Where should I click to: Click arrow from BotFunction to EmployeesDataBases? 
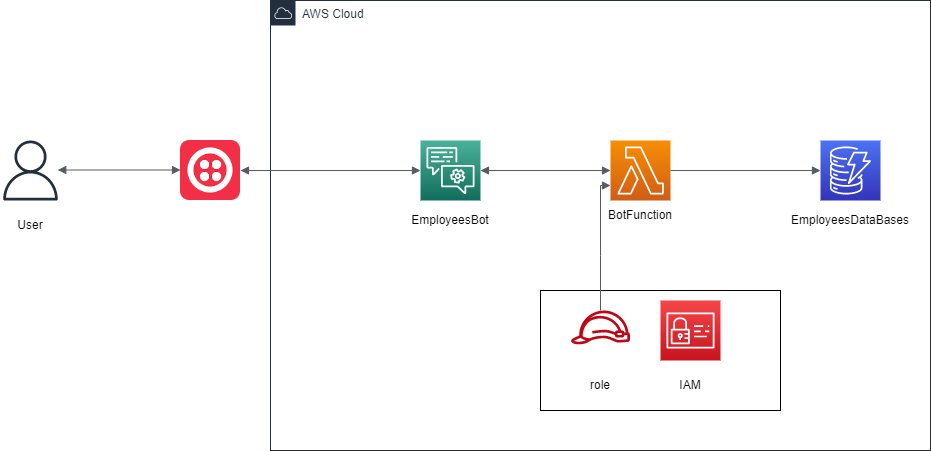[745, 170]
